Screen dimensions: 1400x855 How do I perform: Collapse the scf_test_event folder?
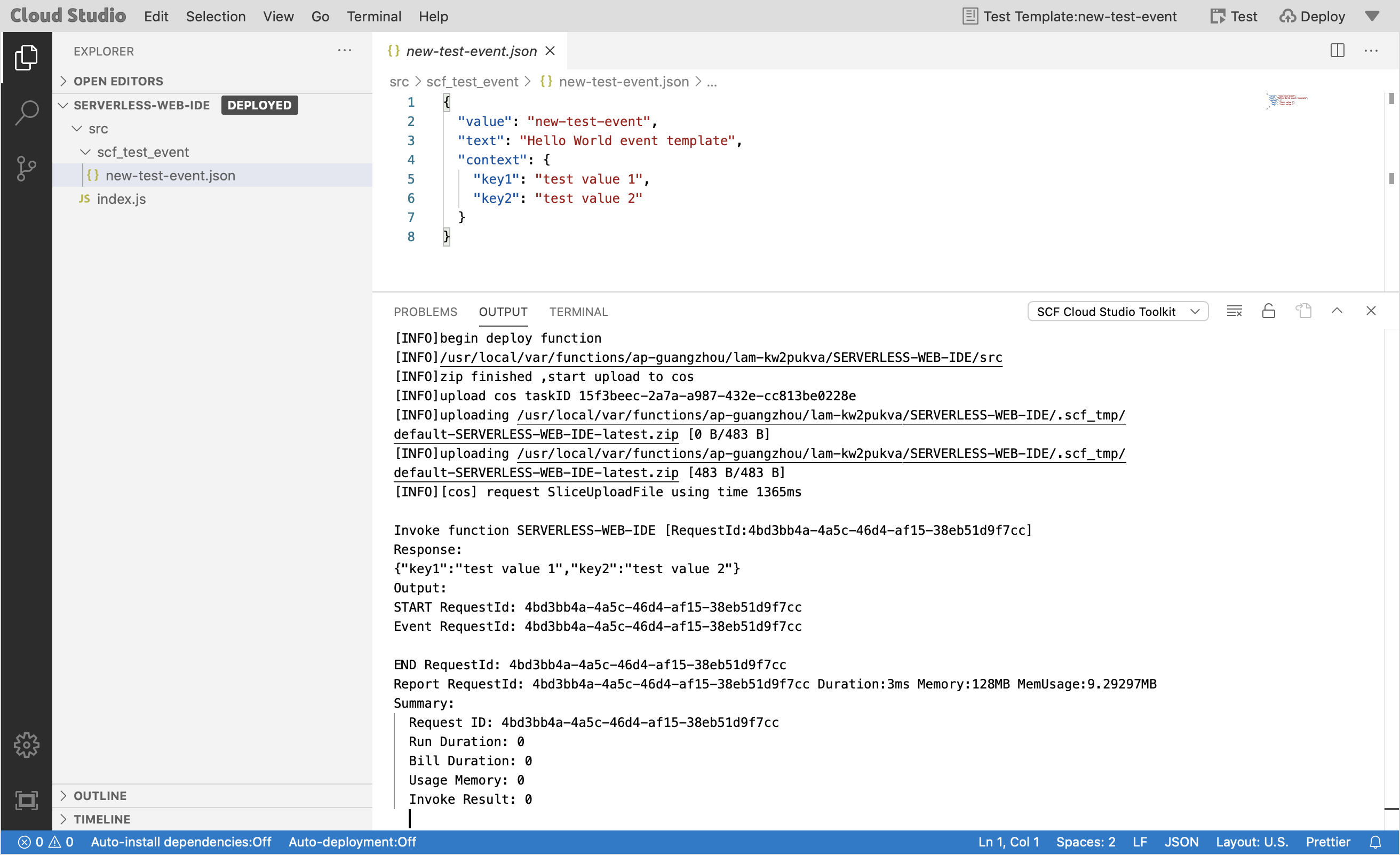(85, 152)
